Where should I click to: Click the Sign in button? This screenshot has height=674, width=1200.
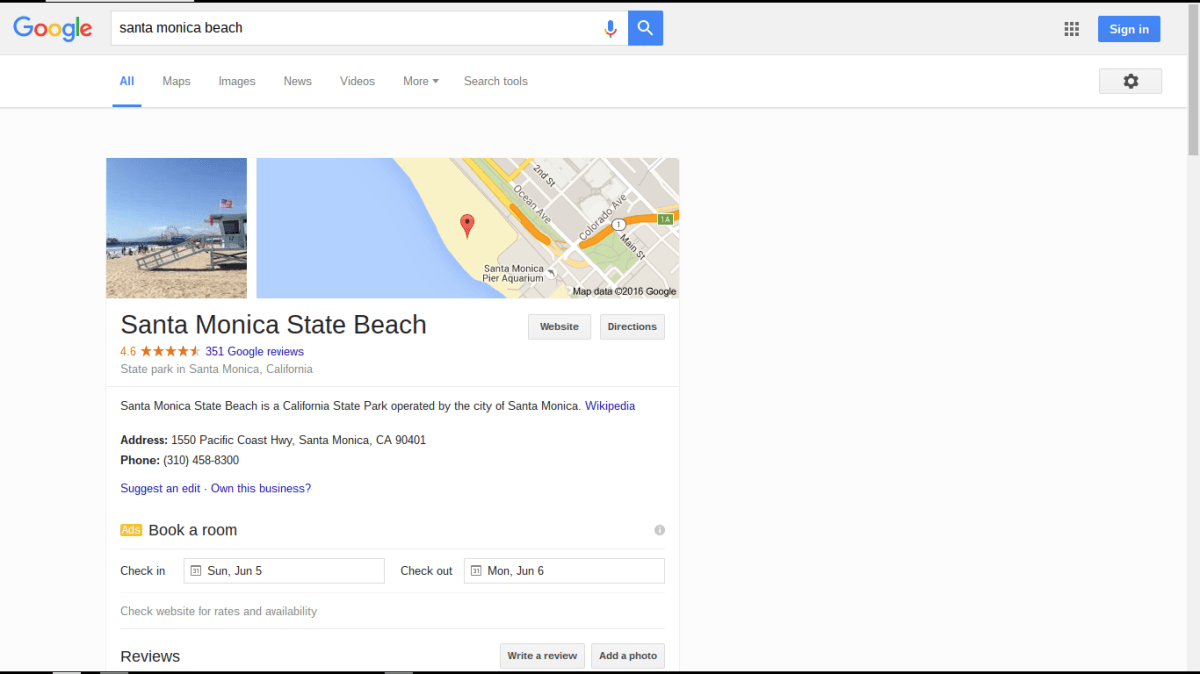1128,29
